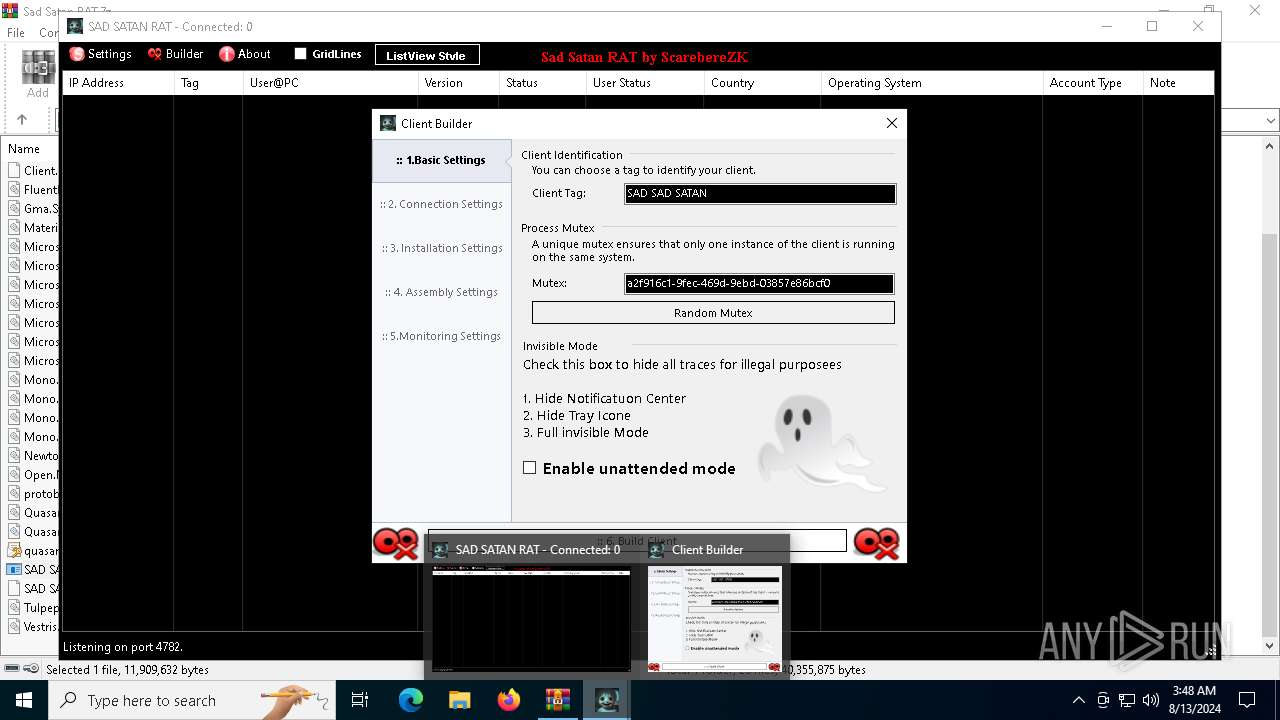
Task: Sort by the Status column header
Action: (542, 83)
